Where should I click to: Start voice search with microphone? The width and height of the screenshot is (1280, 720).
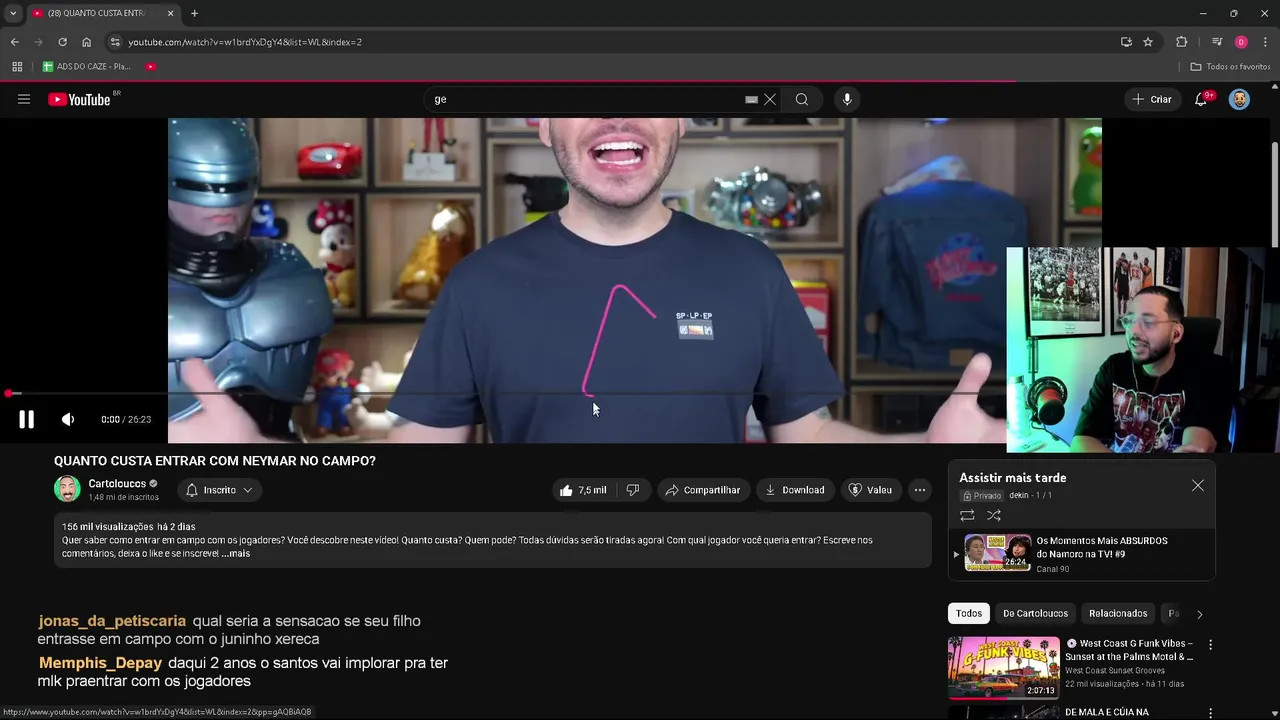(x=847, y=99)
